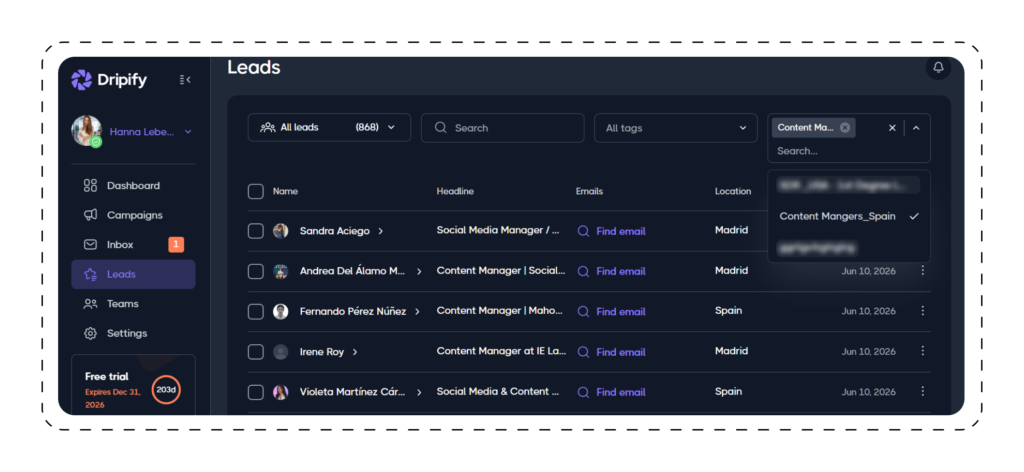This screenshot has width=1024, height=472.
Task: Find email for Irene Roy
Action: coord(612,353)
